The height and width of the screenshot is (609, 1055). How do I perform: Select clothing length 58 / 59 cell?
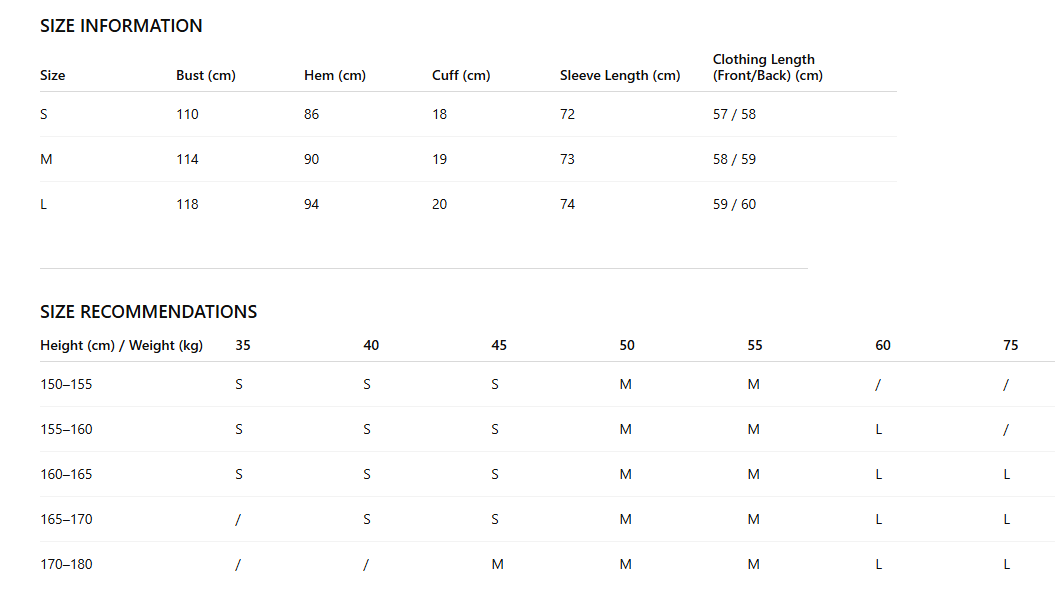click(734, 159)
